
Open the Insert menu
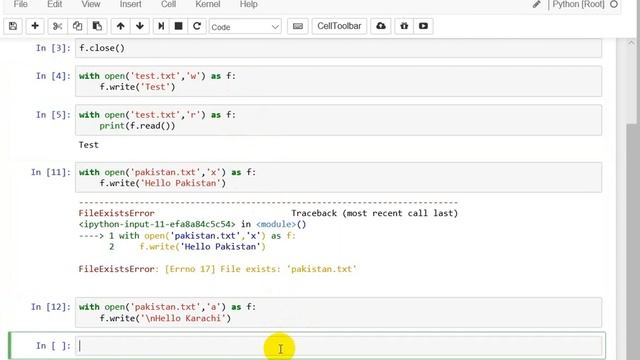pos(130,4)
